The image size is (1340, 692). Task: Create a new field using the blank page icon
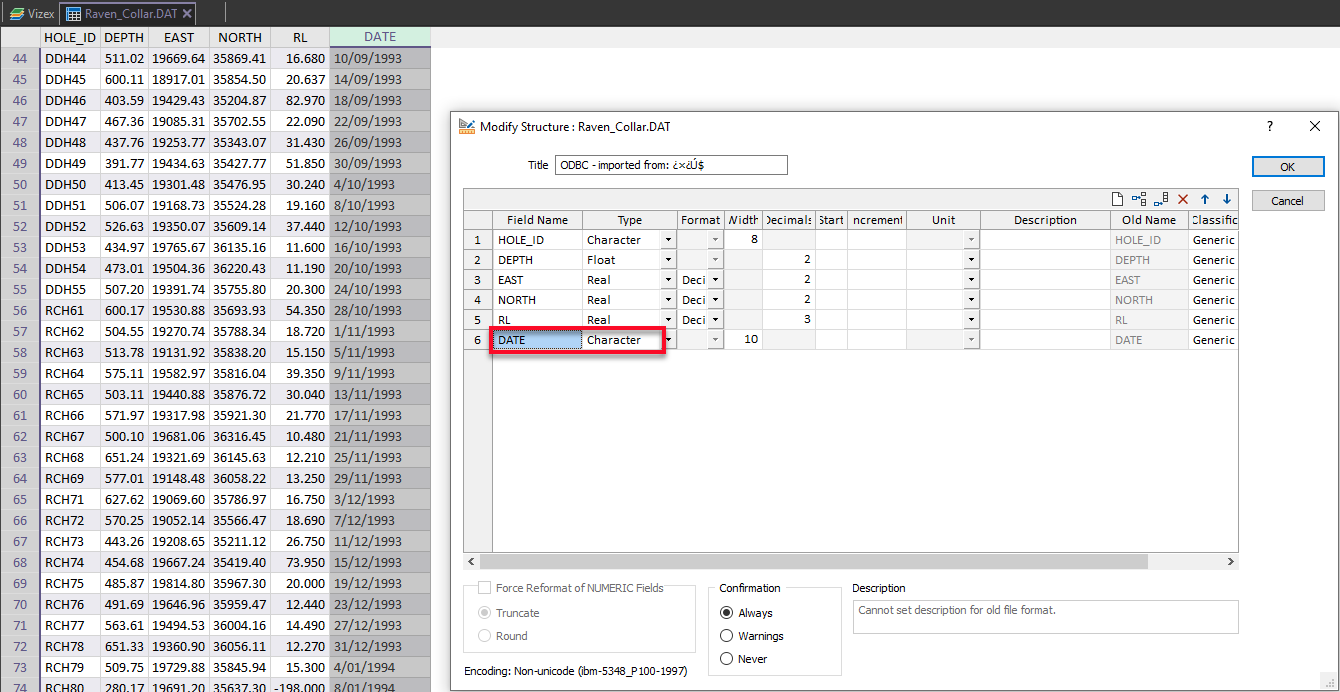point(1117,199)
